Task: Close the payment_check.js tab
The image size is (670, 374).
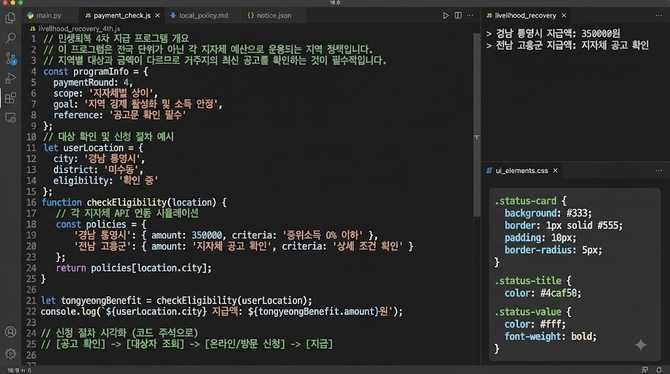Action: [158, 15]
